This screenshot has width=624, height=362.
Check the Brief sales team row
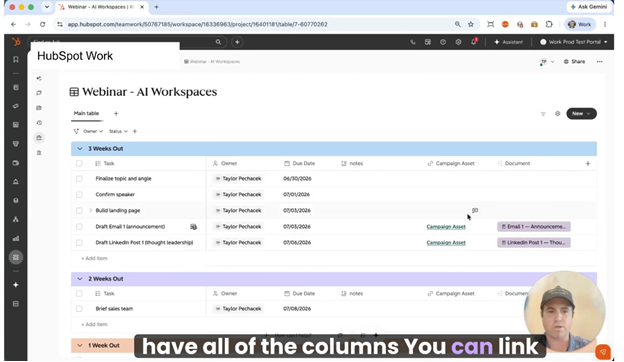[79, 309]
